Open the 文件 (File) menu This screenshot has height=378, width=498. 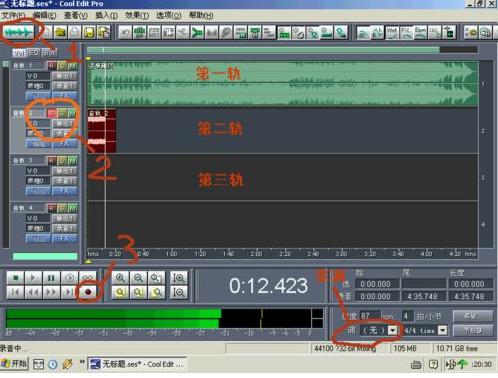click(13, 15)
